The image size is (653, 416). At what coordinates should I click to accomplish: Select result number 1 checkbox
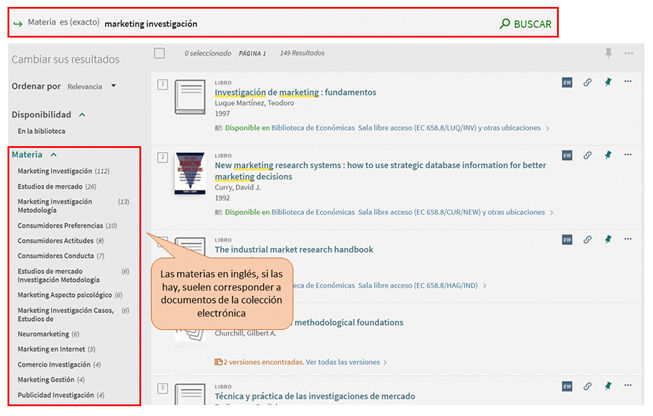tap(162, 84)
